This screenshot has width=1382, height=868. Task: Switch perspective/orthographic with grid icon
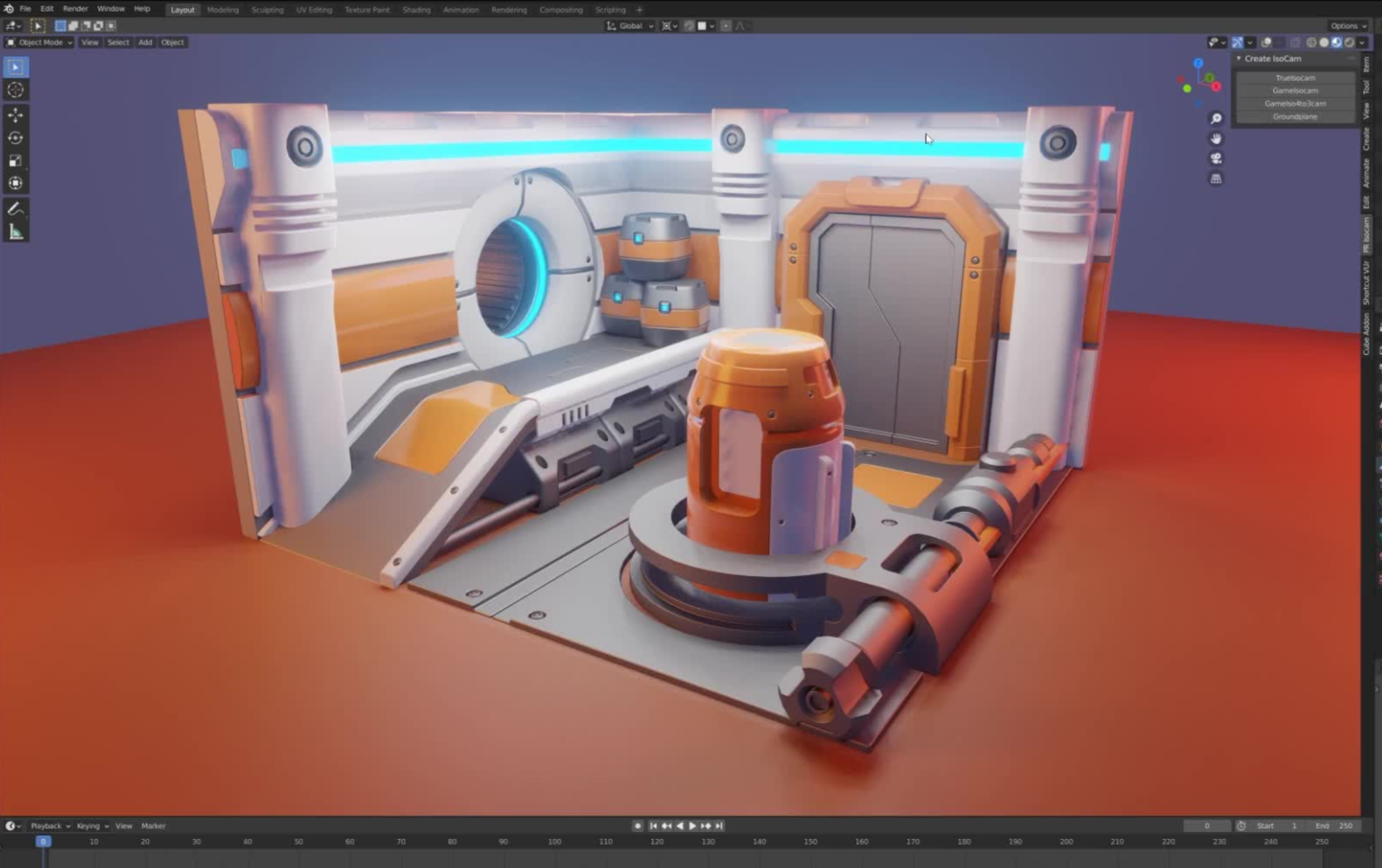pos(1216,178)
